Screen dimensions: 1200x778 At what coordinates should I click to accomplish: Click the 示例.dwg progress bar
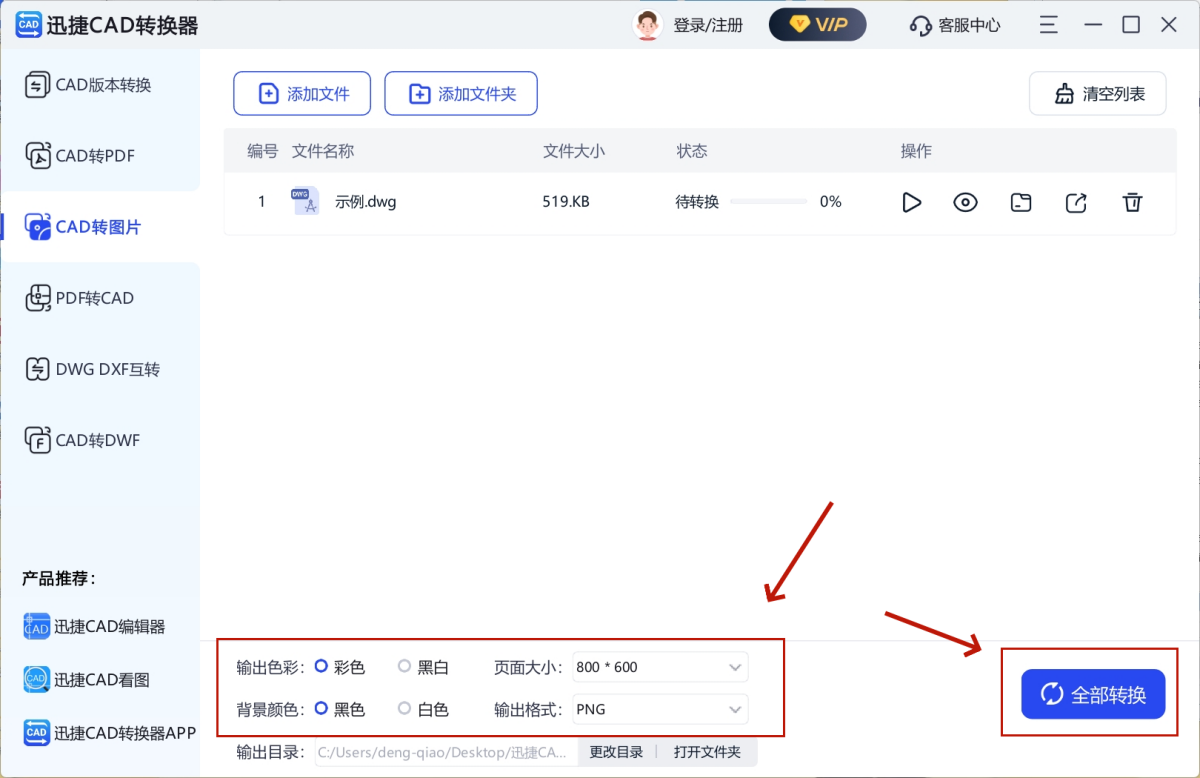tap(768, 202)
